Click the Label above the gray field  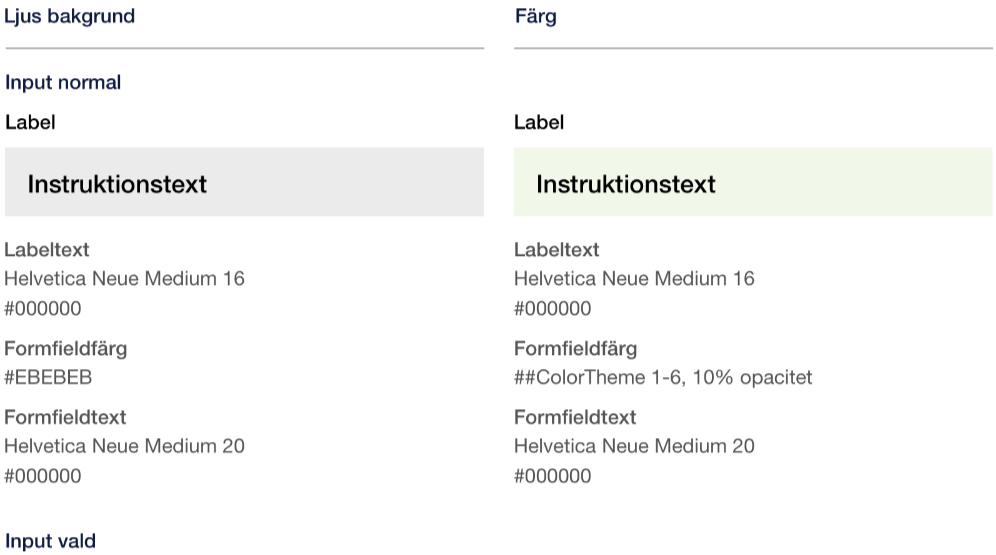[30, 122]
